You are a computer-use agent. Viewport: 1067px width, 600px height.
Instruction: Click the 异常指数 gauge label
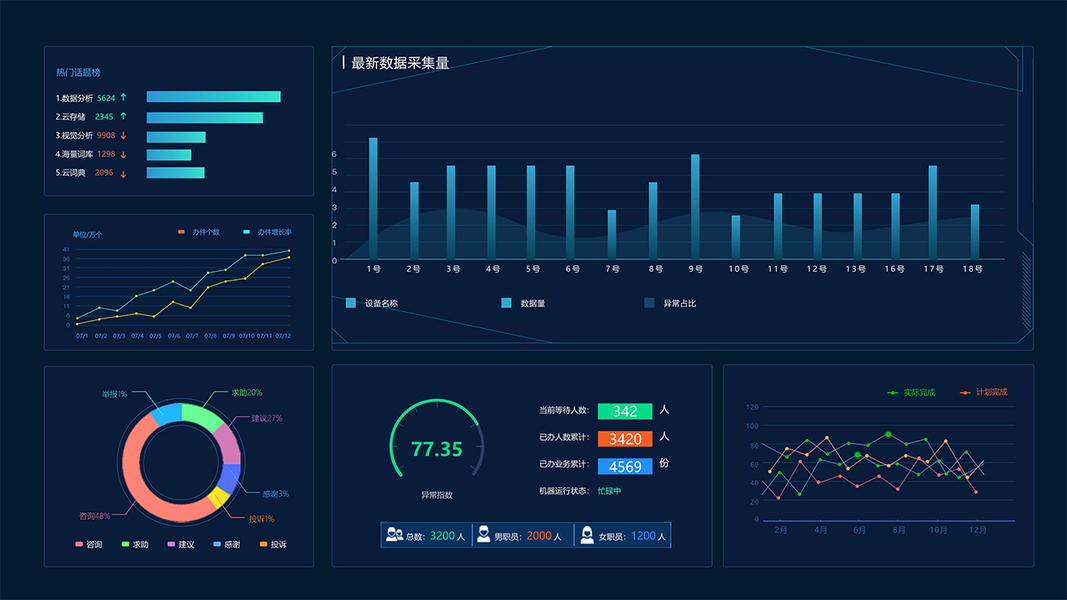click(436, 495)
